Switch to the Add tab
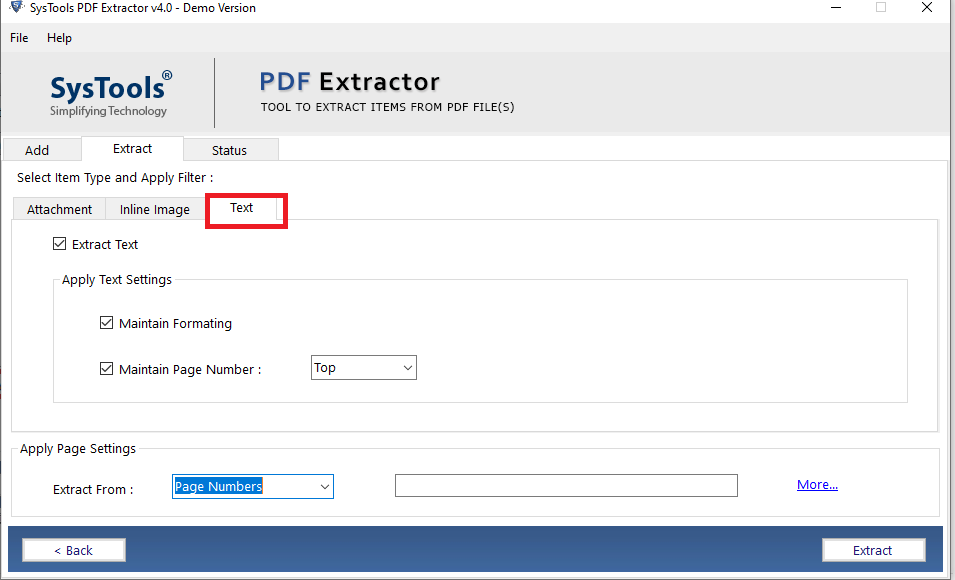This screenshot has height=580, width=955. pyautogui.click(x=42, y=150)
